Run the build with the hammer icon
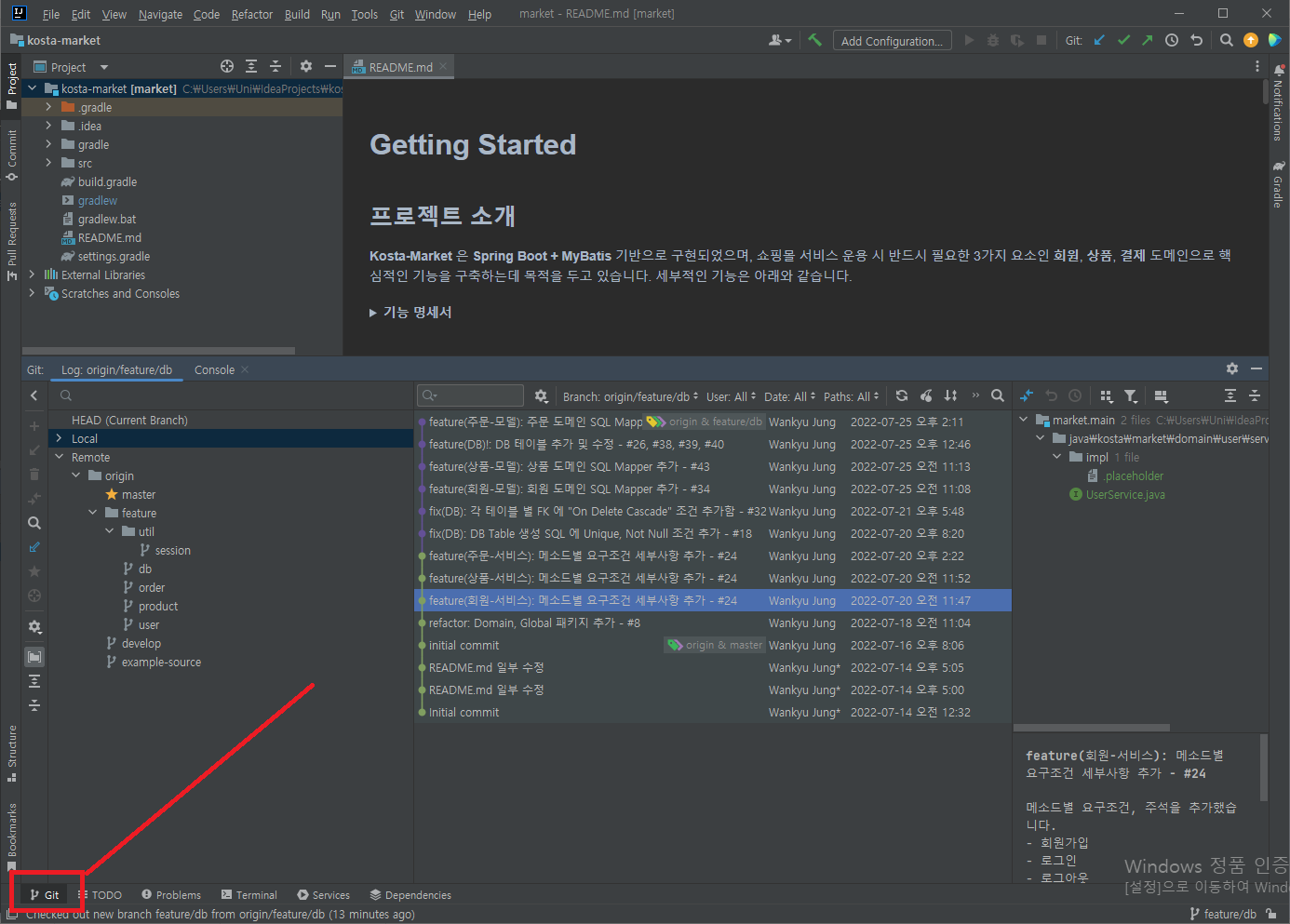Screen dimensions: 1290x924 (814, 40)
